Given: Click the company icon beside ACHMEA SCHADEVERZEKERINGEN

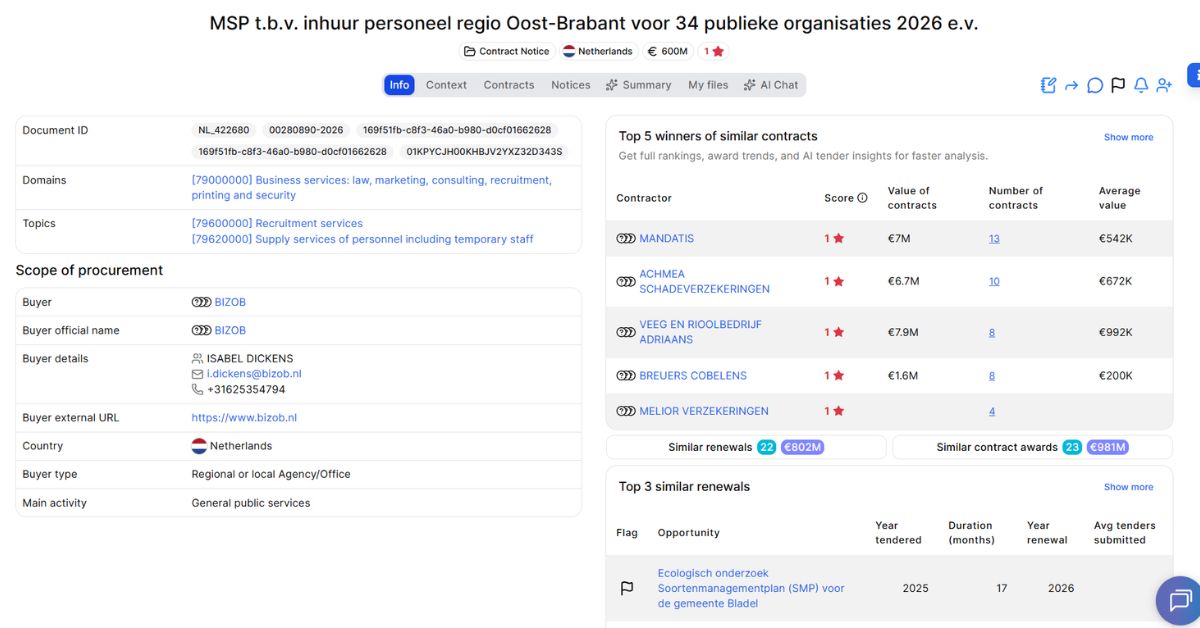Looking at the screenshot, I should (626, 281).
